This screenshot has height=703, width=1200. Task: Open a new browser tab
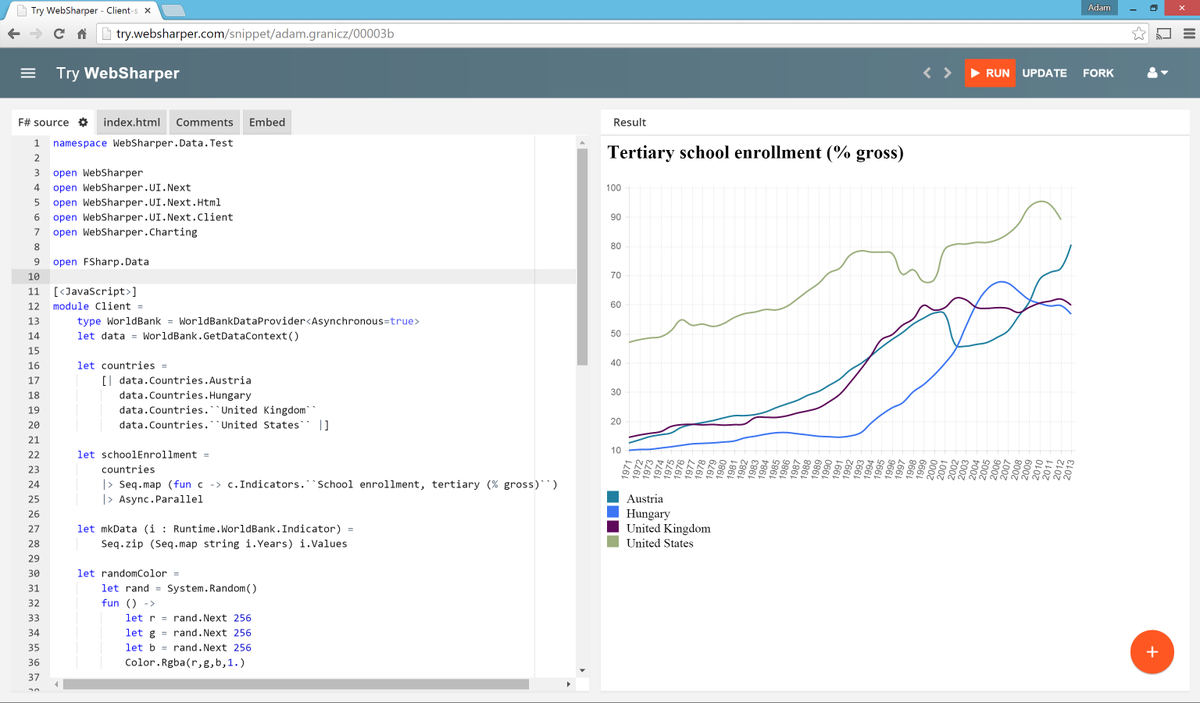173,11
